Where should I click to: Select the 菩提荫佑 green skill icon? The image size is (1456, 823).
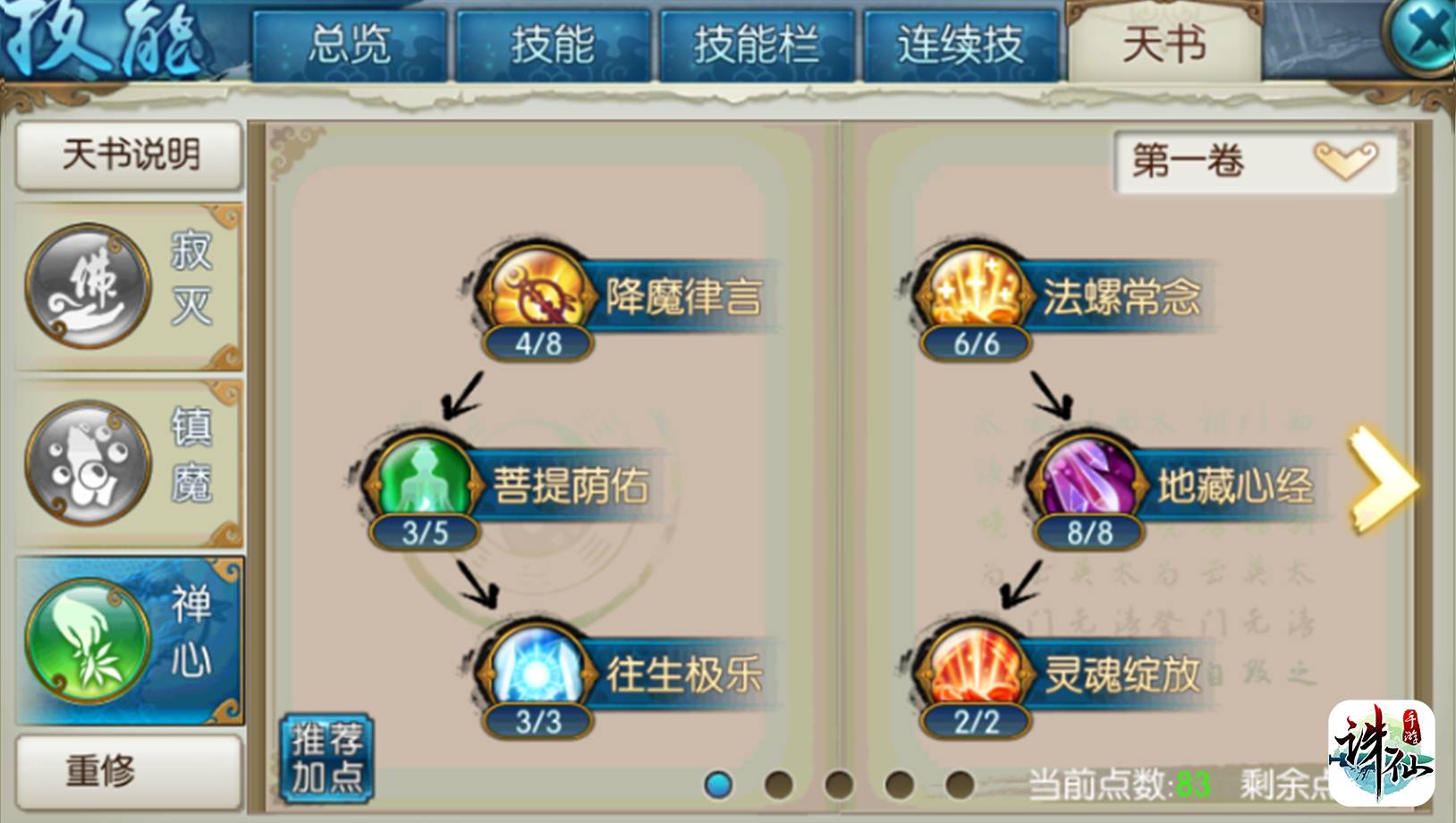pos(424,484)
